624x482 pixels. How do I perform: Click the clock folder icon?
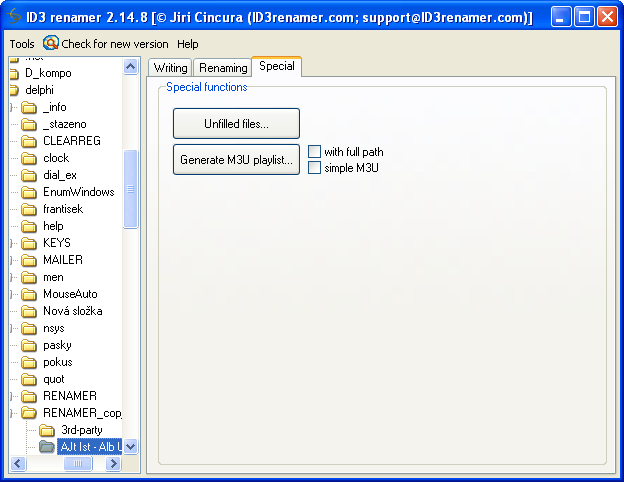[29, 158]
